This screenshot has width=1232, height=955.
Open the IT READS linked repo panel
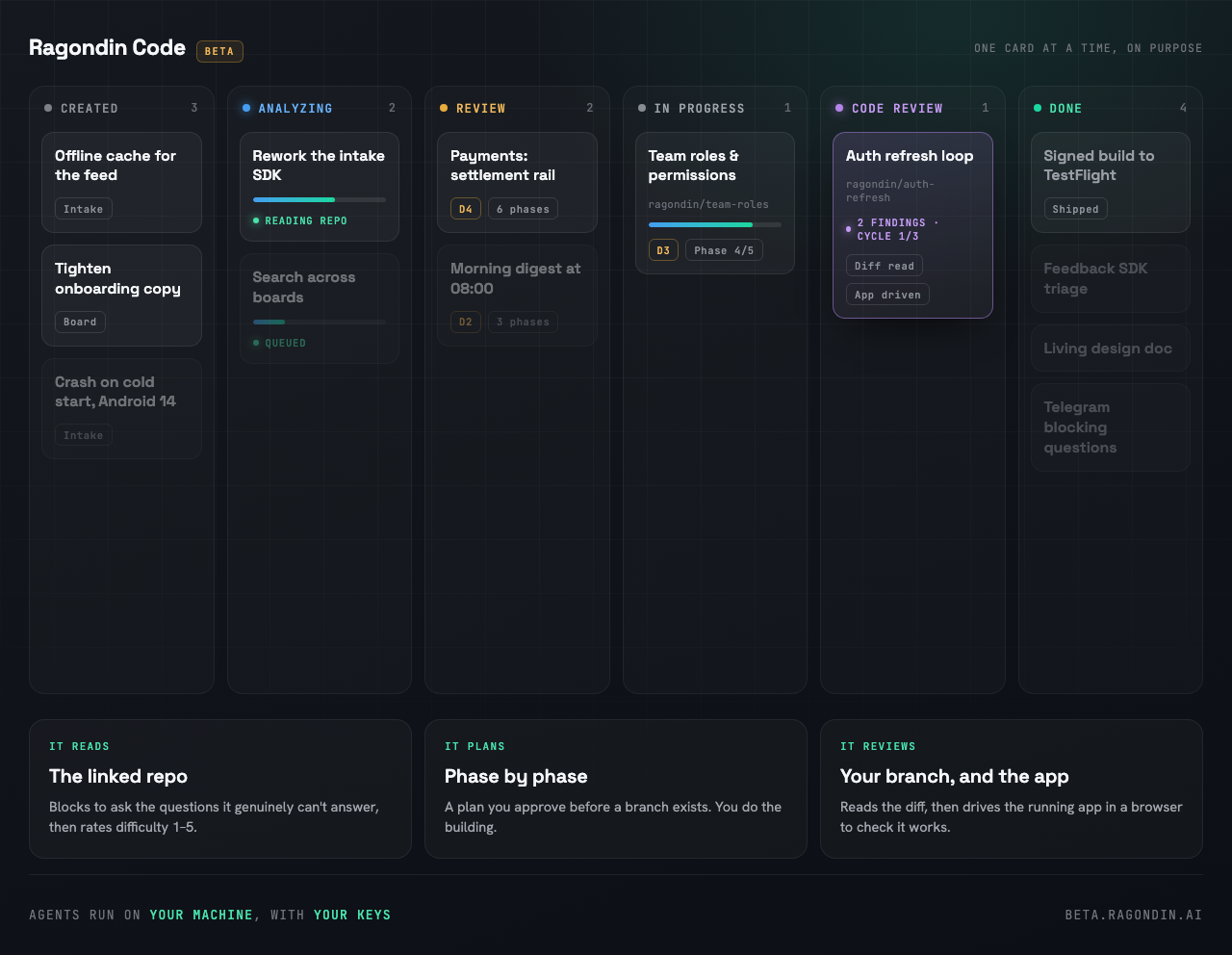click(x=220, y=788)
